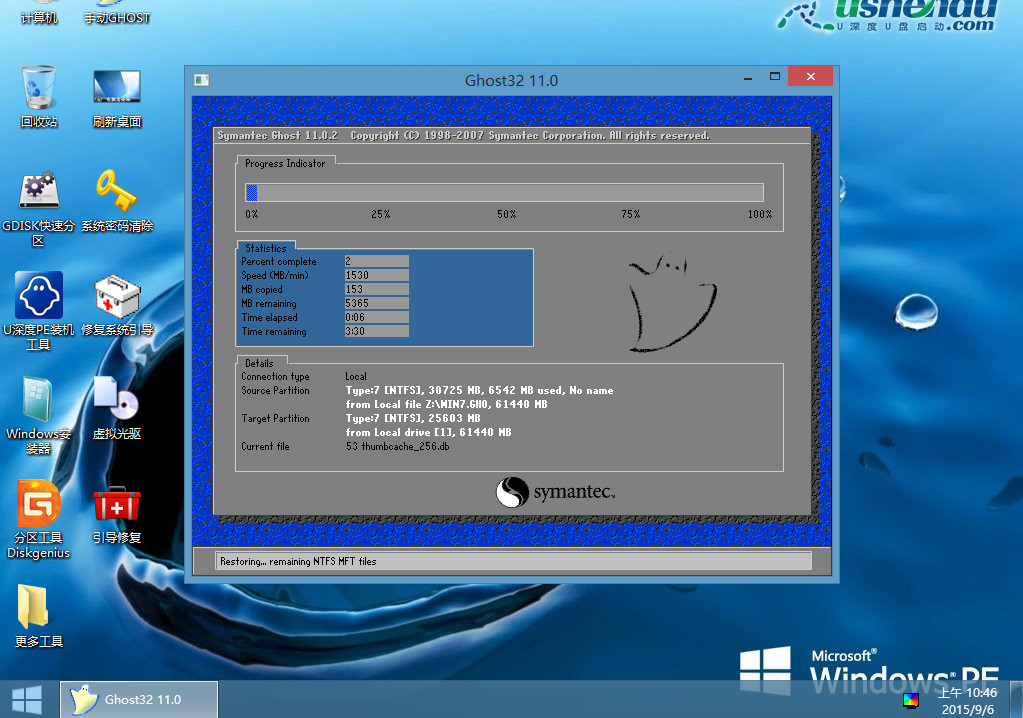Open the 虚拟光驱 virtual drive tool
Screen dimensions: 1023x718
115,402
